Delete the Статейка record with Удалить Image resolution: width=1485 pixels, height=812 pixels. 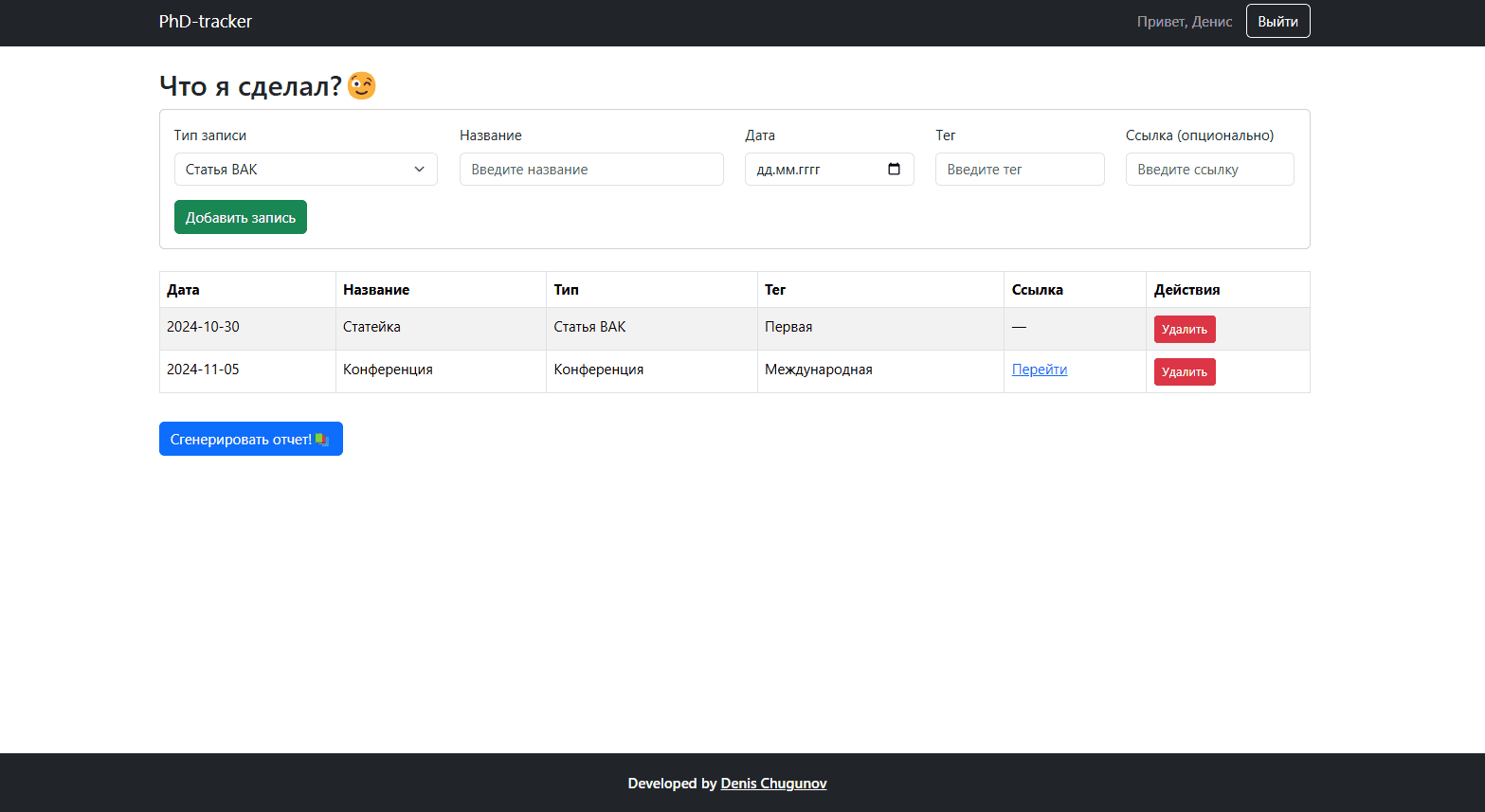pyautogui.click(x=1184, y=330)
